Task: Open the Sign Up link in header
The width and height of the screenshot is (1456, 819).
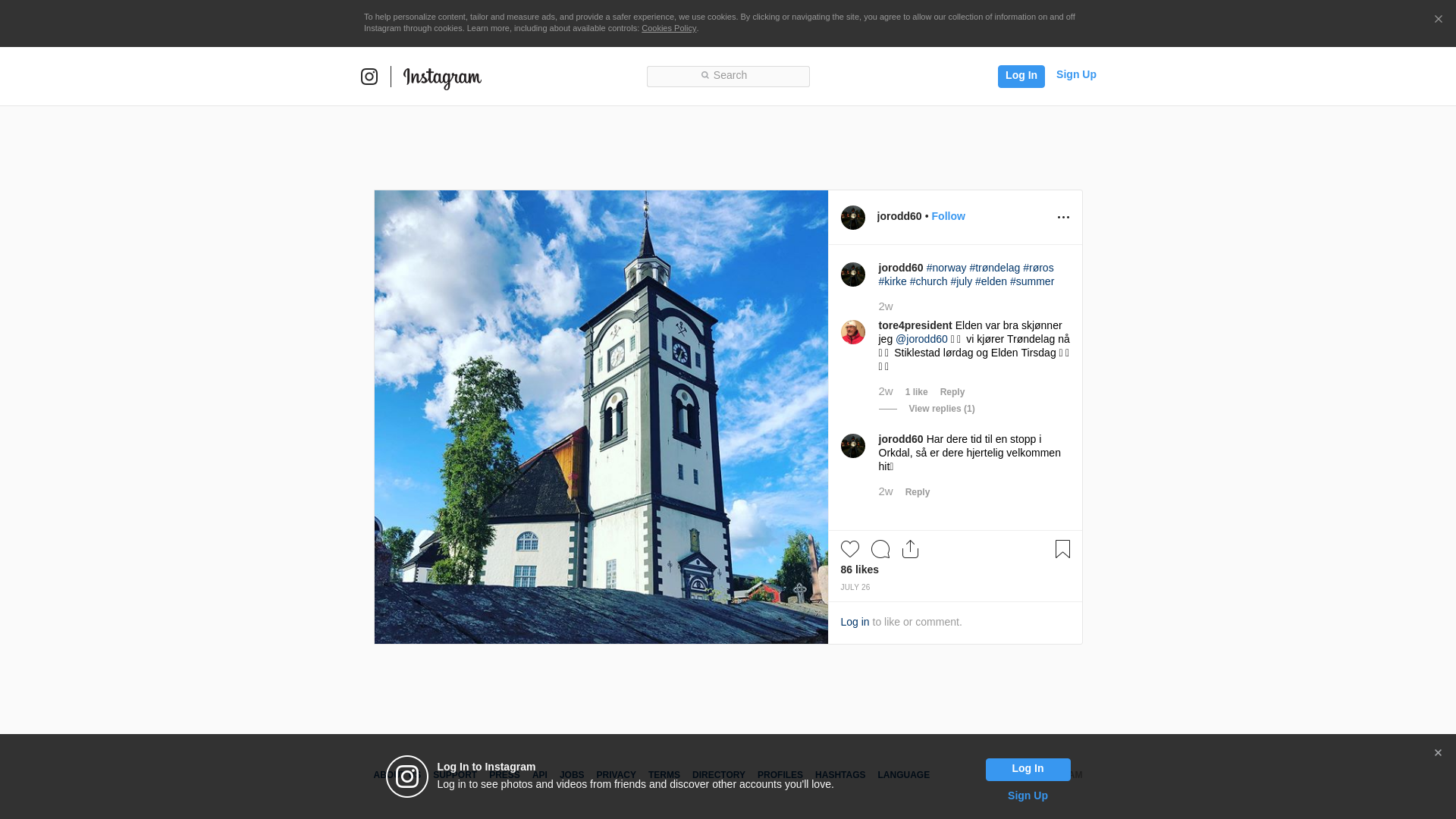Action: [1075, 74]
